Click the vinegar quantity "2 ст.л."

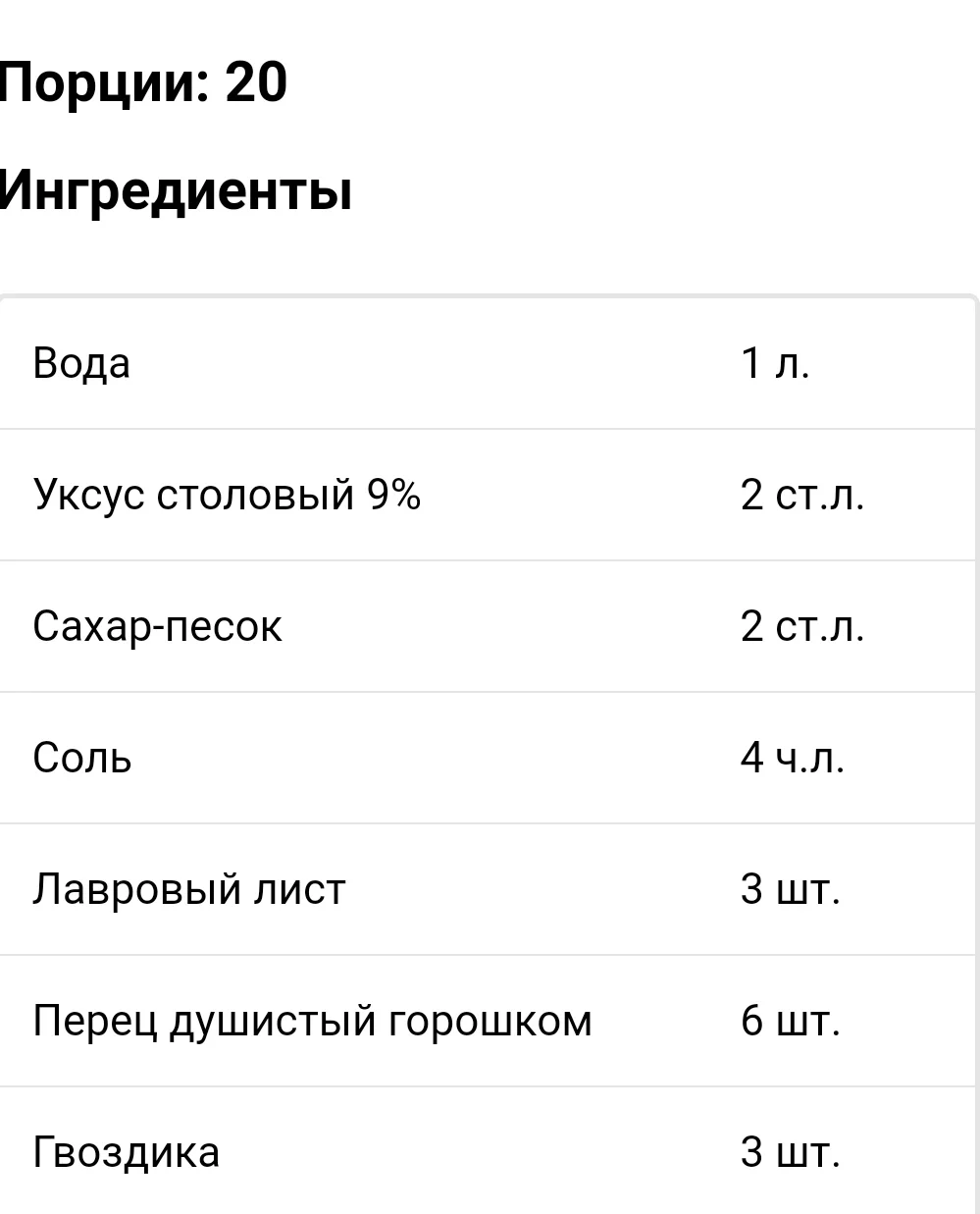coord(801,495)
